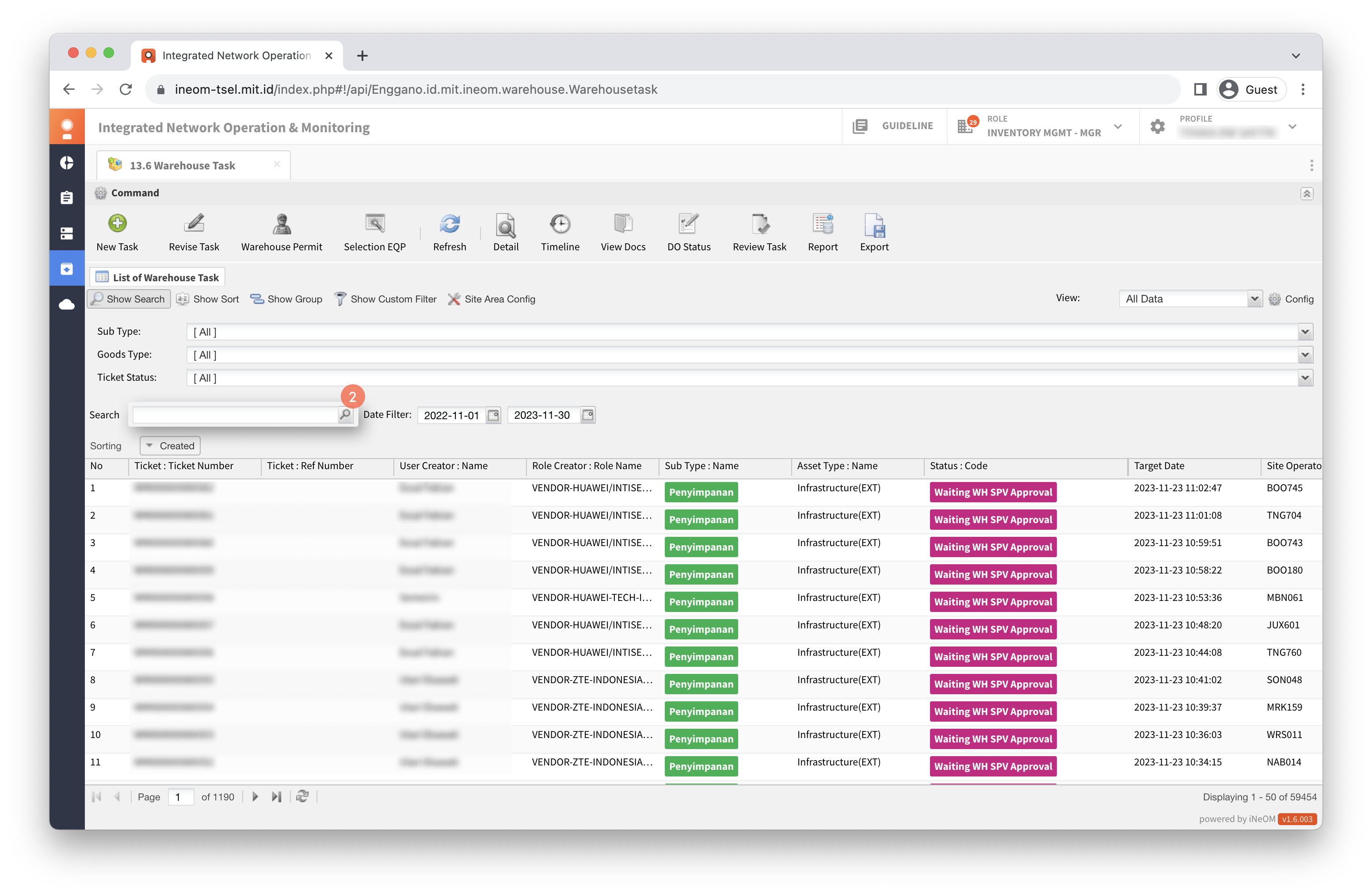Viewport: 1372px width, 895px height.
Task: Open the clipboard sidebar icon
Action: pos(67,198)
